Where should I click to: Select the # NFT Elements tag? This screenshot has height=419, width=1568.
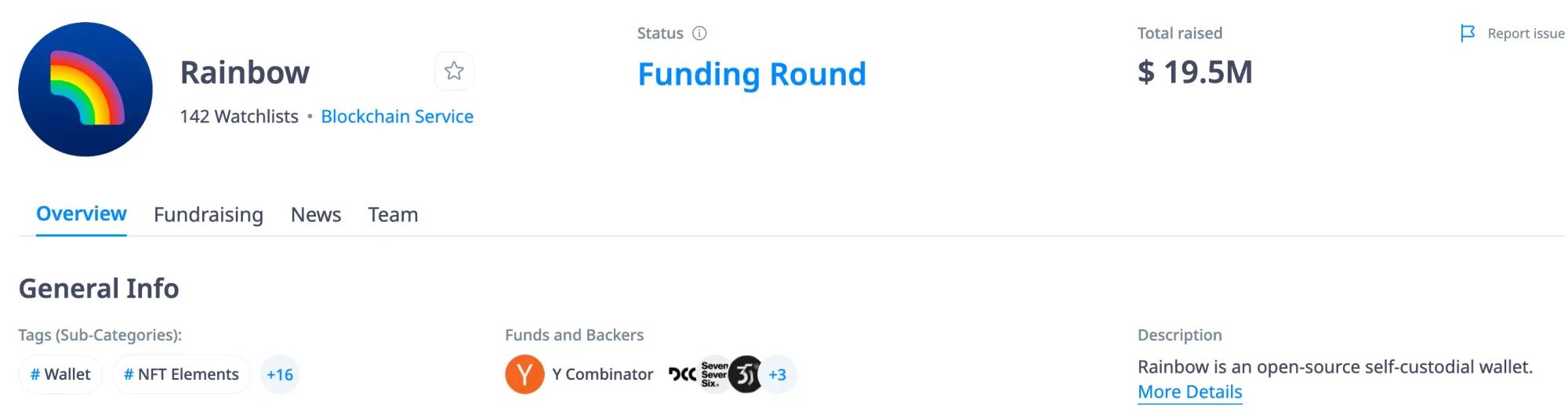181,374
